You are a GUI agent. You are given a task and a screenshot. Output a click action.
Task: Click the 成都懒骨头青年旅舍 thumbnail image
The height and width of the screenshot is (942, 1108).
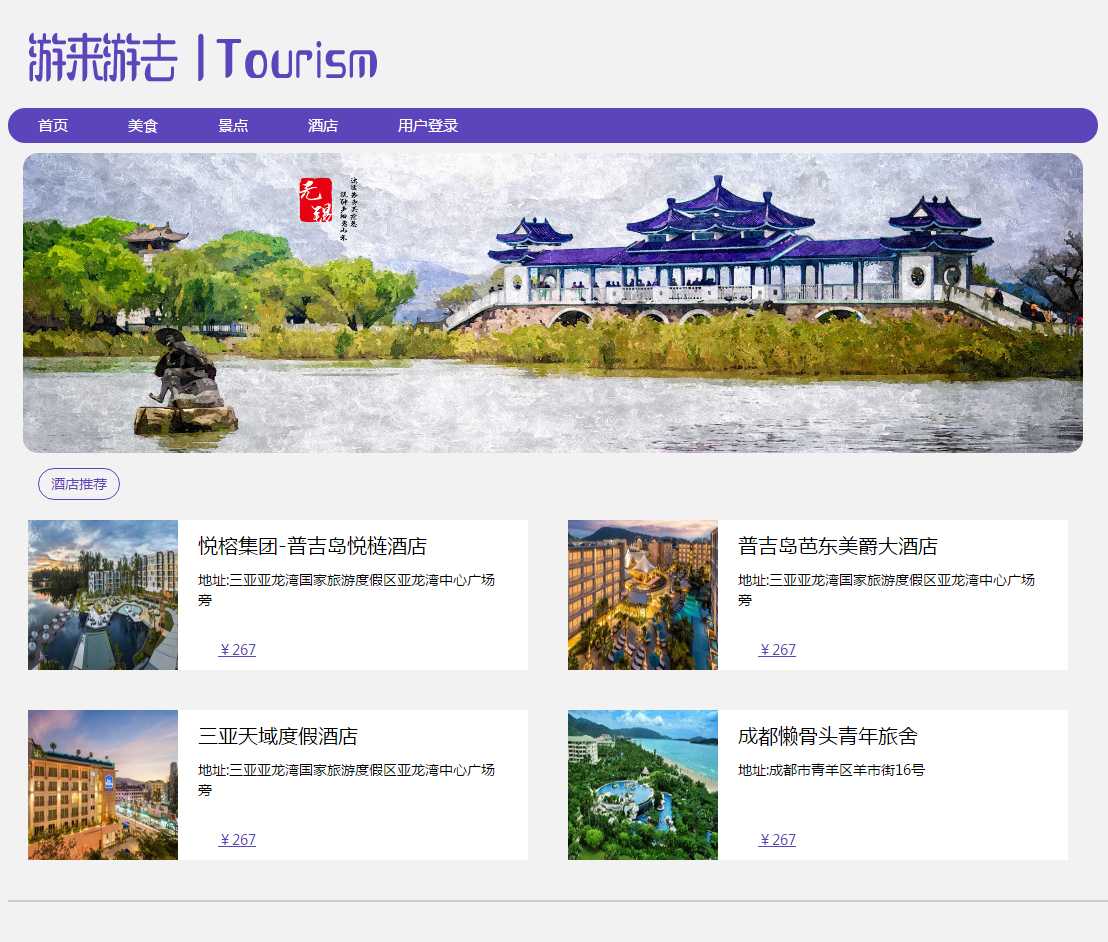[x=643, y=785]
